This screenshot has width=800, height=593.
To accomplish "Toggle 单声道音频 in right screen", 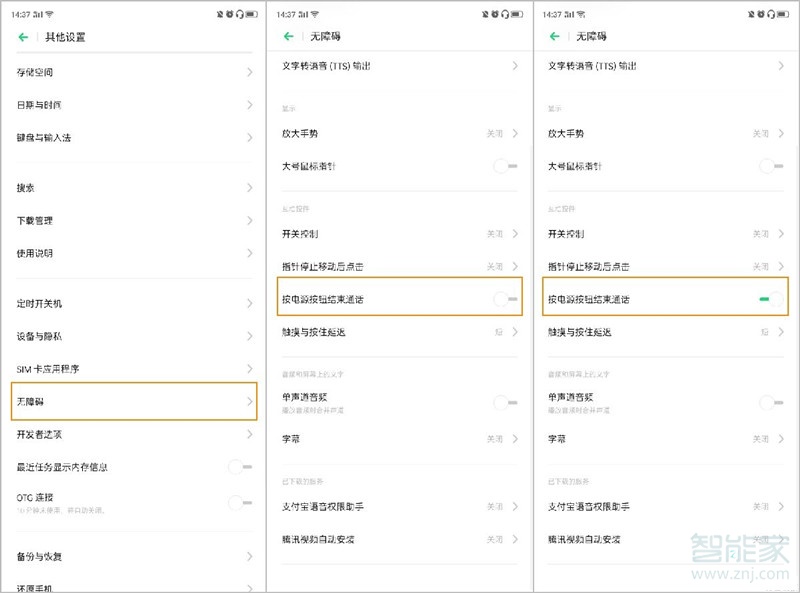I will point(771,402).
